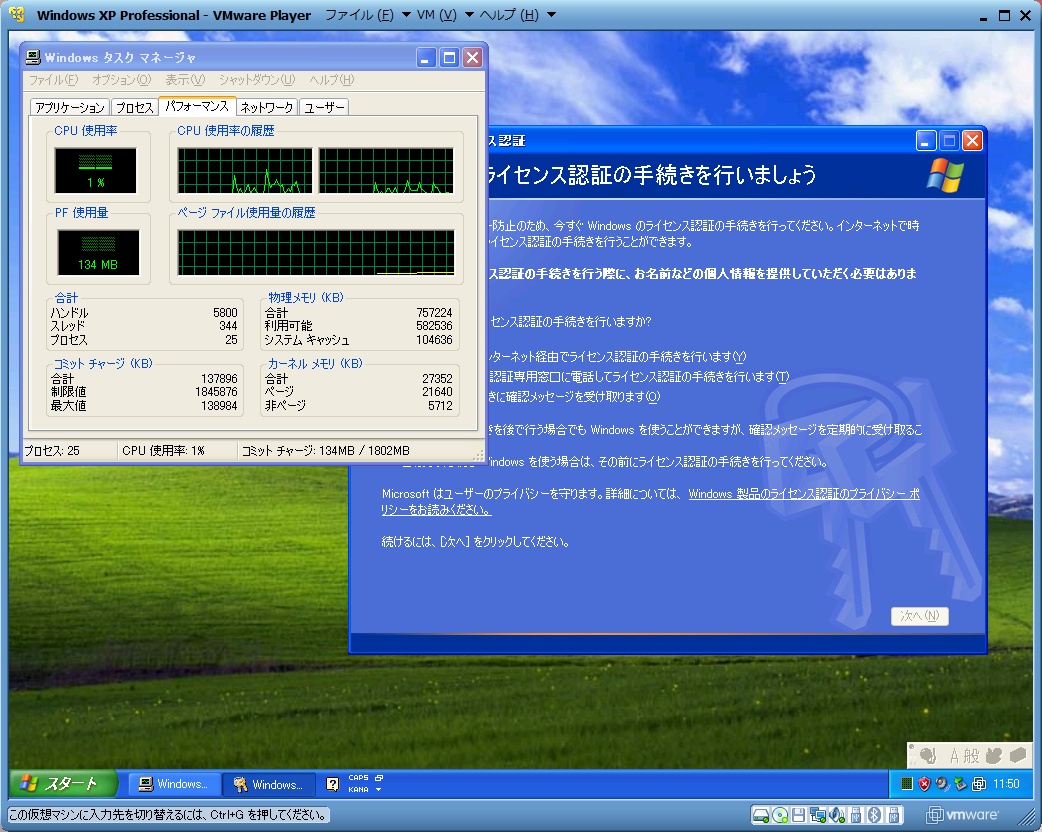Select the パフォーマンス tab
Viewport: 1042px width, 832px height.
[x=197, y=106]
